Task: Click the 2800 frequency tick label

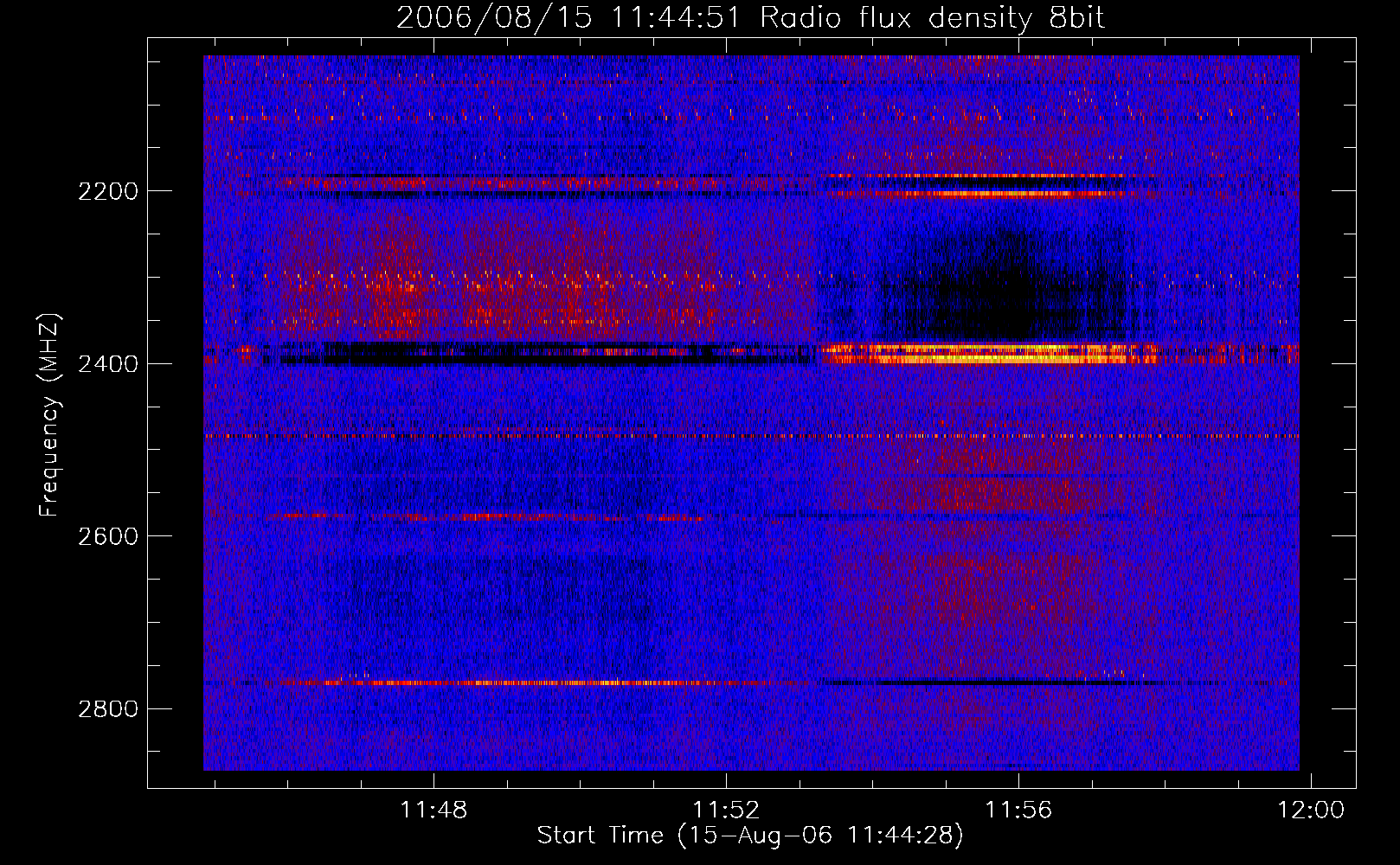Action: tap(108, 709)
